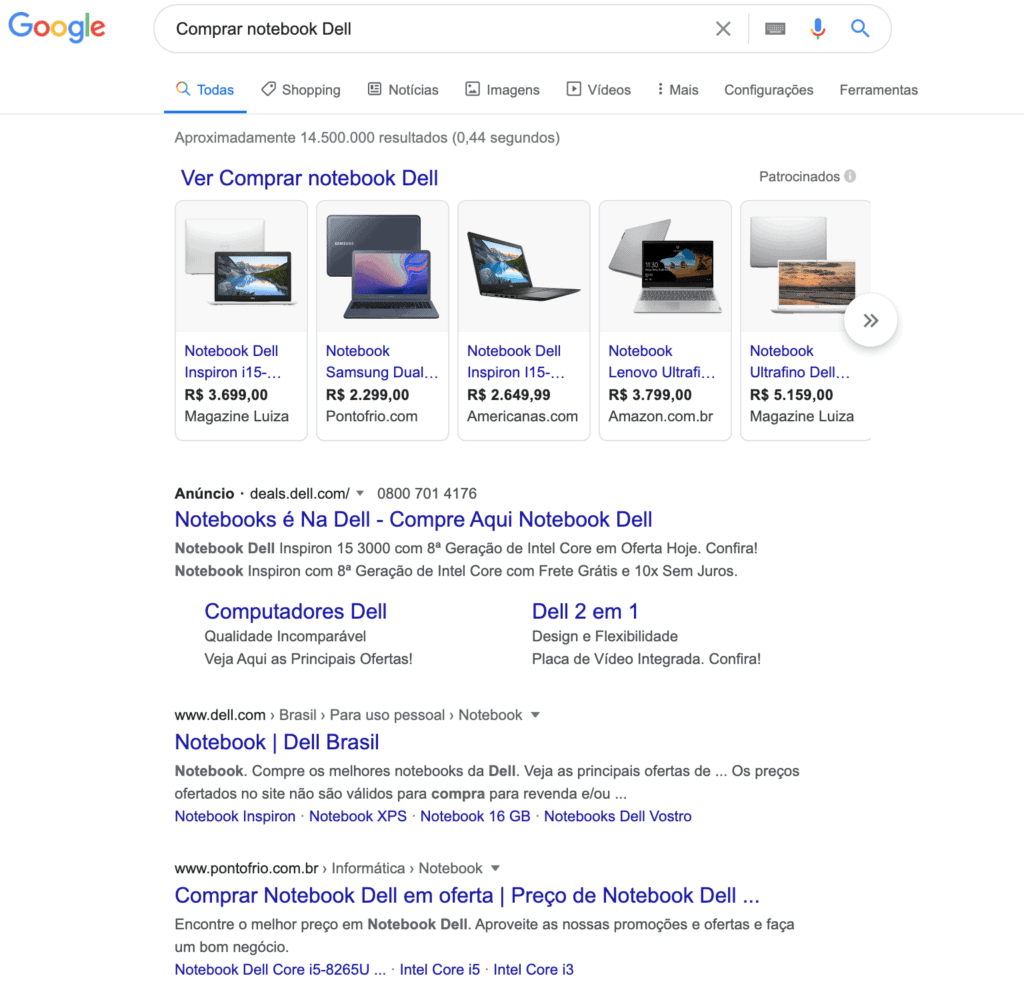Open the Computadores Dell sitelink
The image size is (1024, 992).
(x=295, y=611)
